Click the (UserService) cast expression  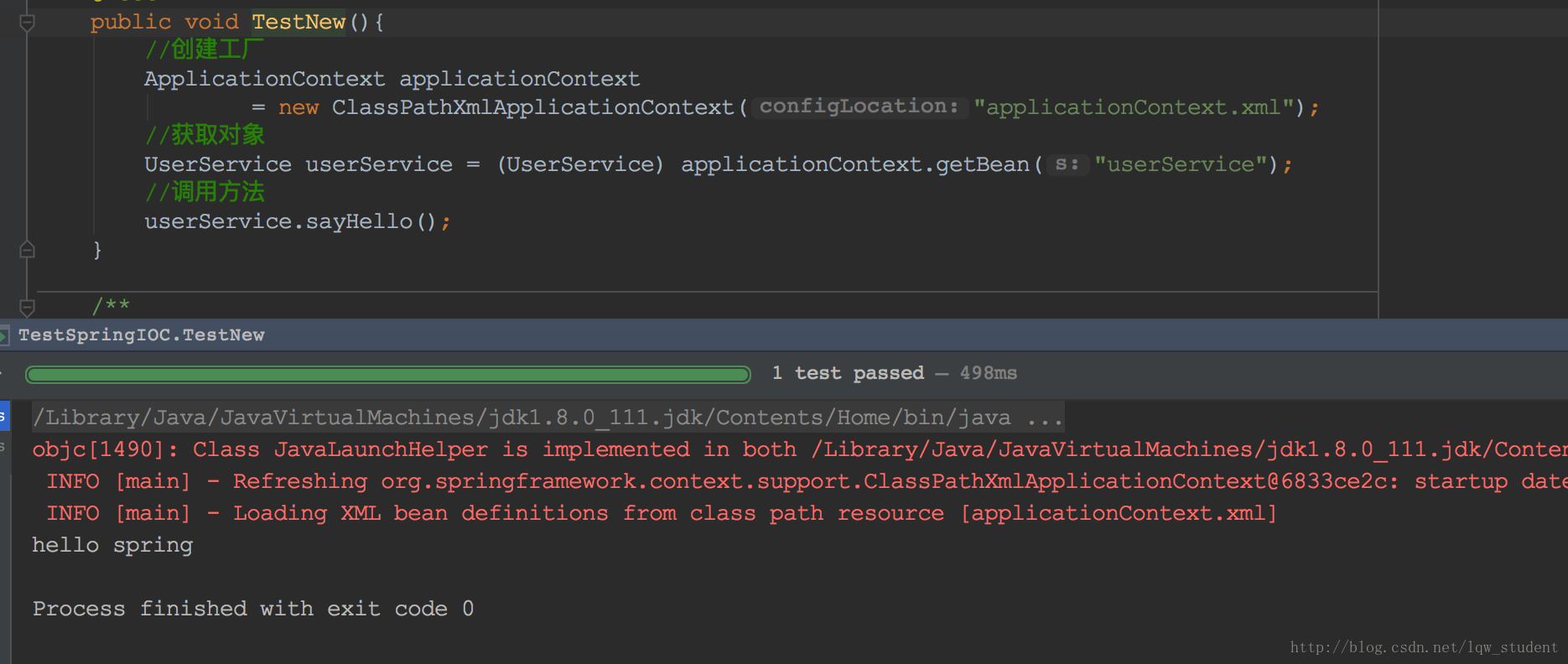(x=580, y=164)
